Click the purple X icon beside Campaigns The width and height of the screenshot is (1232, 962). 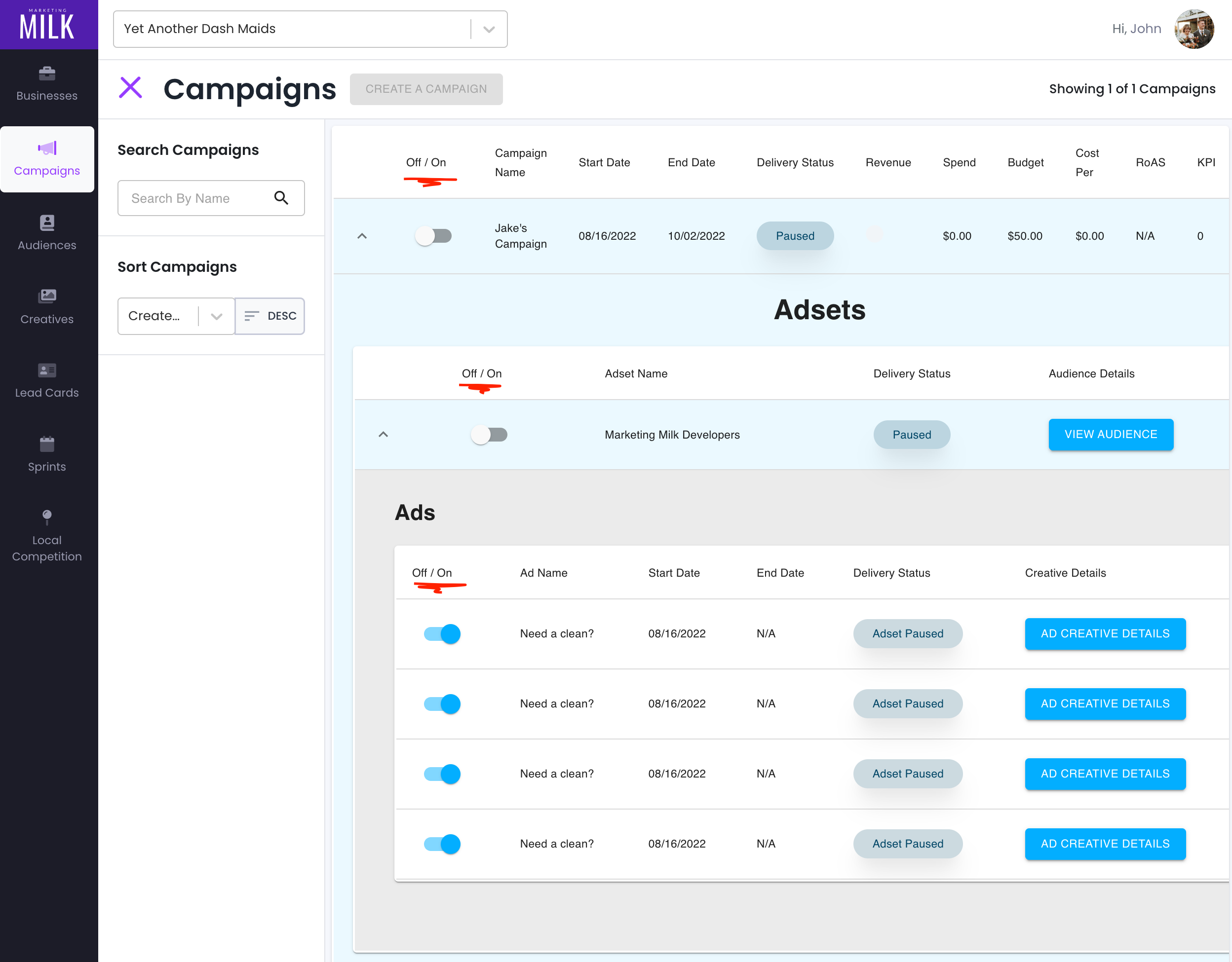[130, 88]
